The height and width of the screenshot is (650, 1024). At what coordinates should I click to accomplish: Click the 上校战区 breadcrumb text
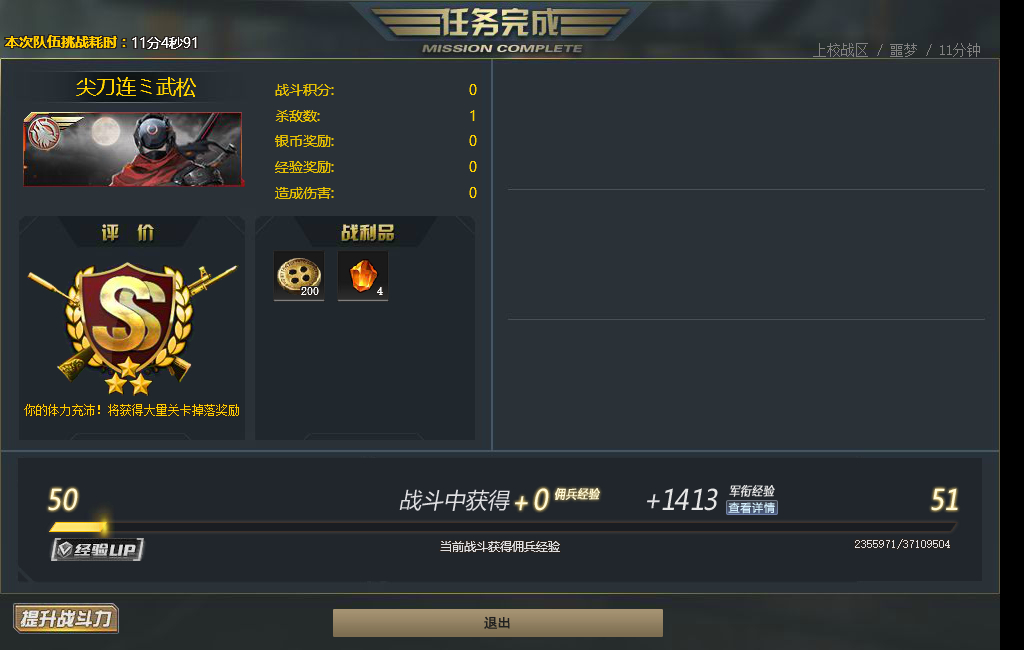(840, 50)
